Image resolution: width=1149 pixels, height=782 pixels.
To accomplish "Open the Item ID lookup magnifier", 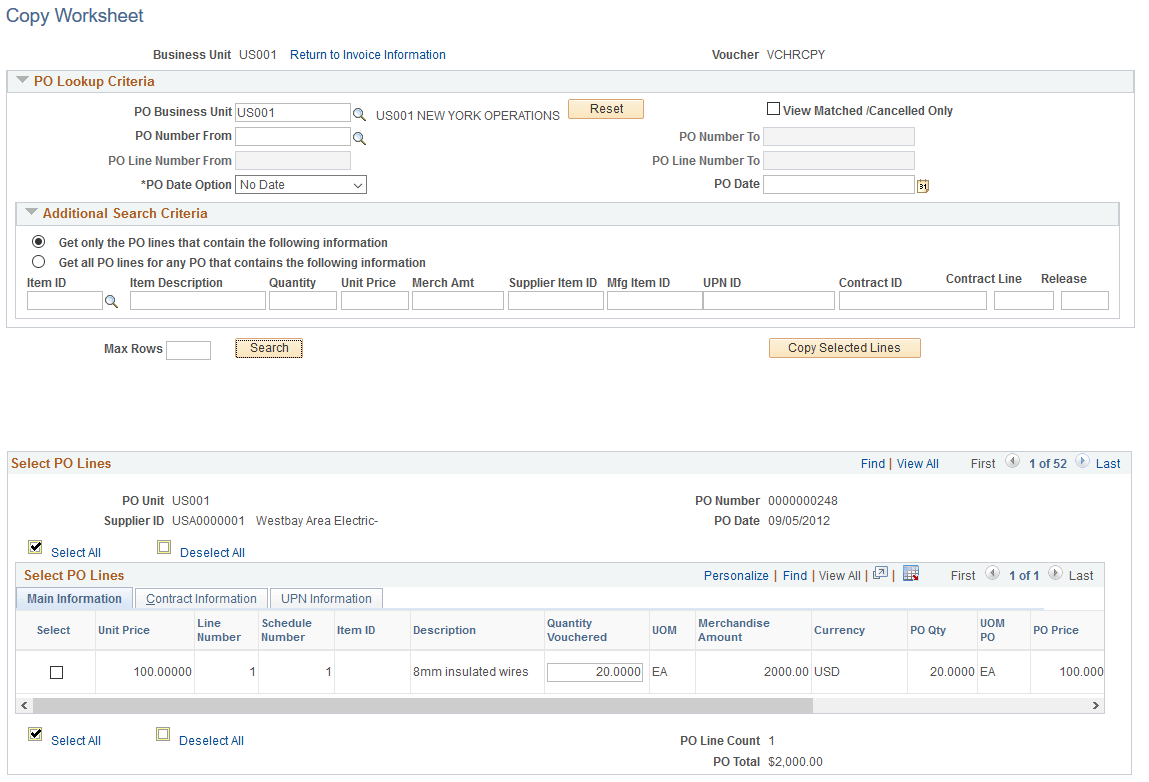I will click(111, 300).
